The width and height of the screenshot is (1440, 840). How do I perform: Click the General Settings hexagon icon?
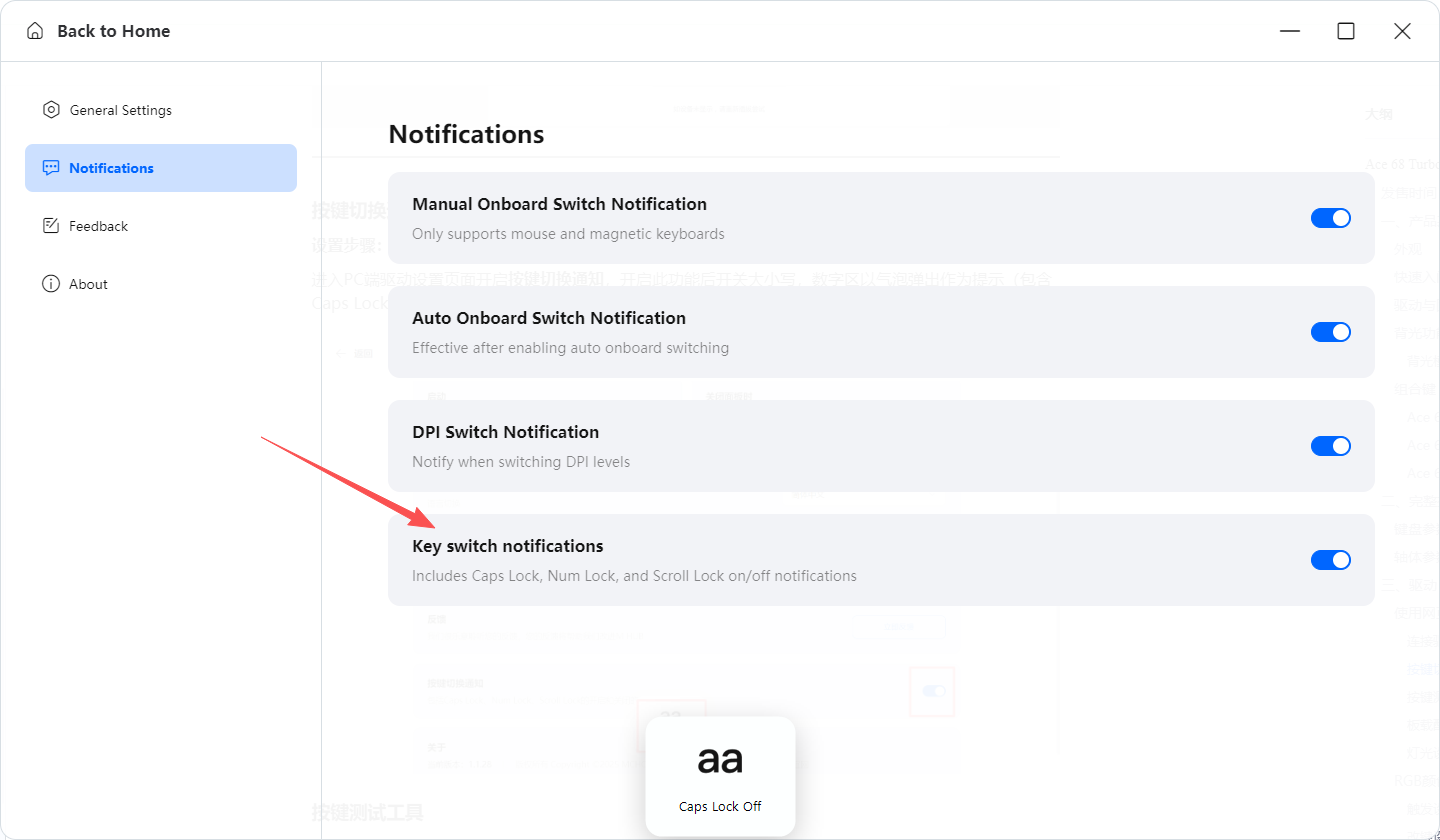click(x=51, y=110)
